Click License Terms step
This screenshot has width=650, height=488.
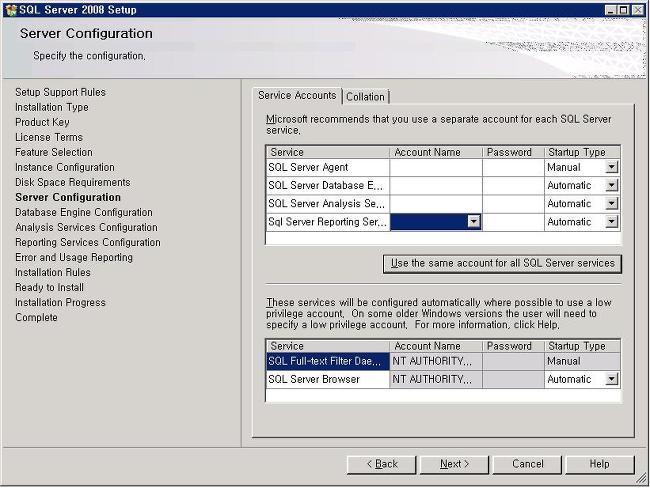49,137
